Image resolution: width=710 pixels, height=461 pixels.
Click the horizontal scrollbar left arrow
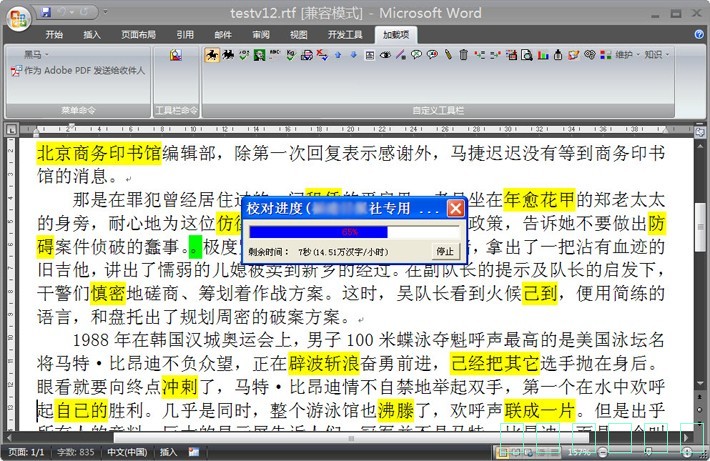click(x=9, y=438)
